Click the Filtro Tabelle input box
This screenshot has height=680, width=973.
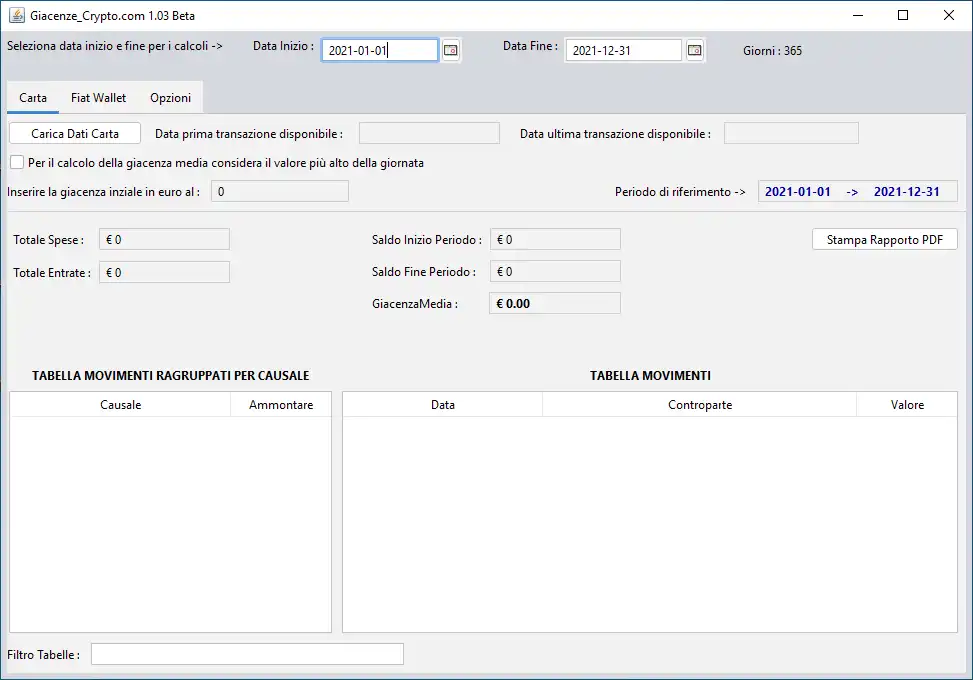(246, 653)
